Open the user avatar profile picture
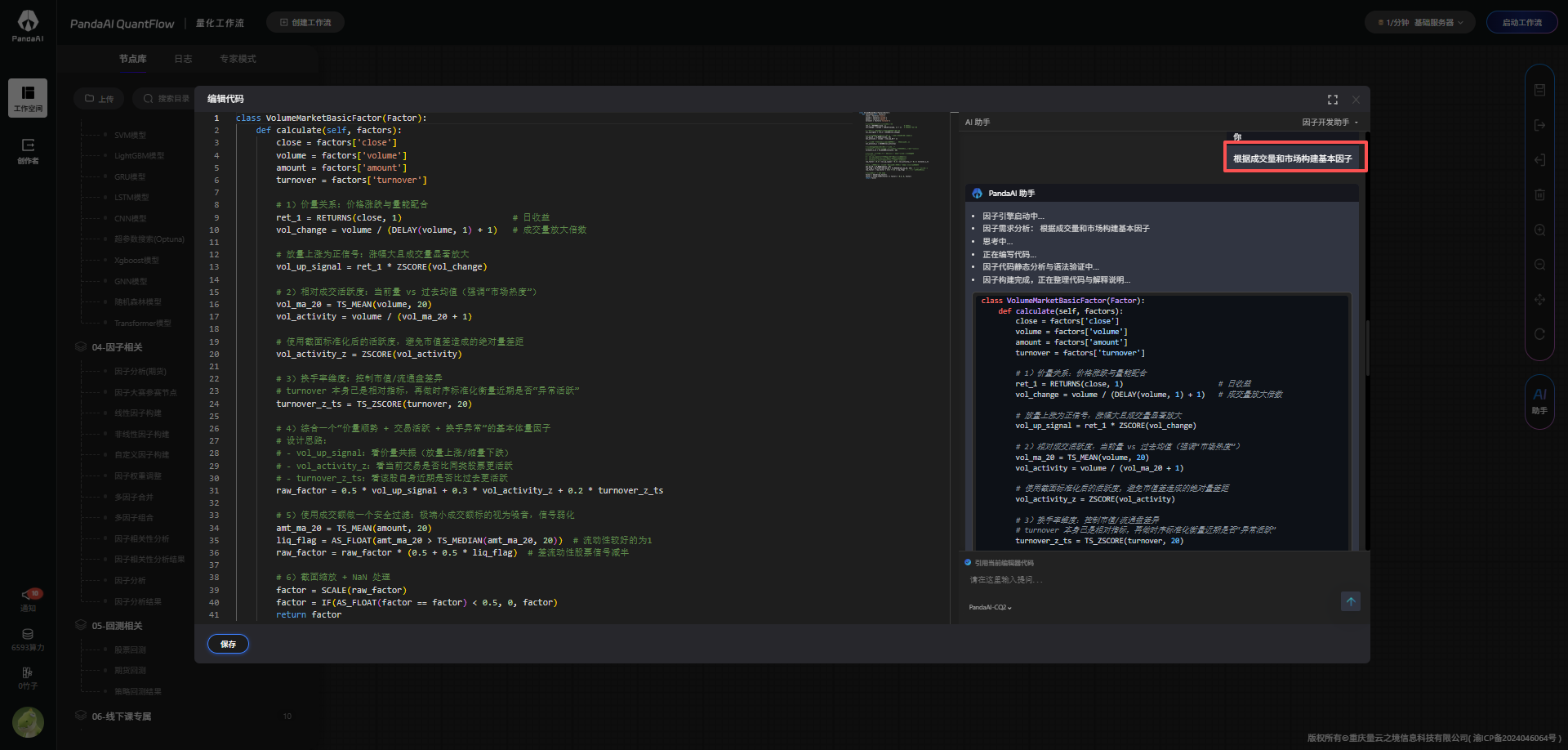Viewport: 1568px width, 750px height. [28, 722]
